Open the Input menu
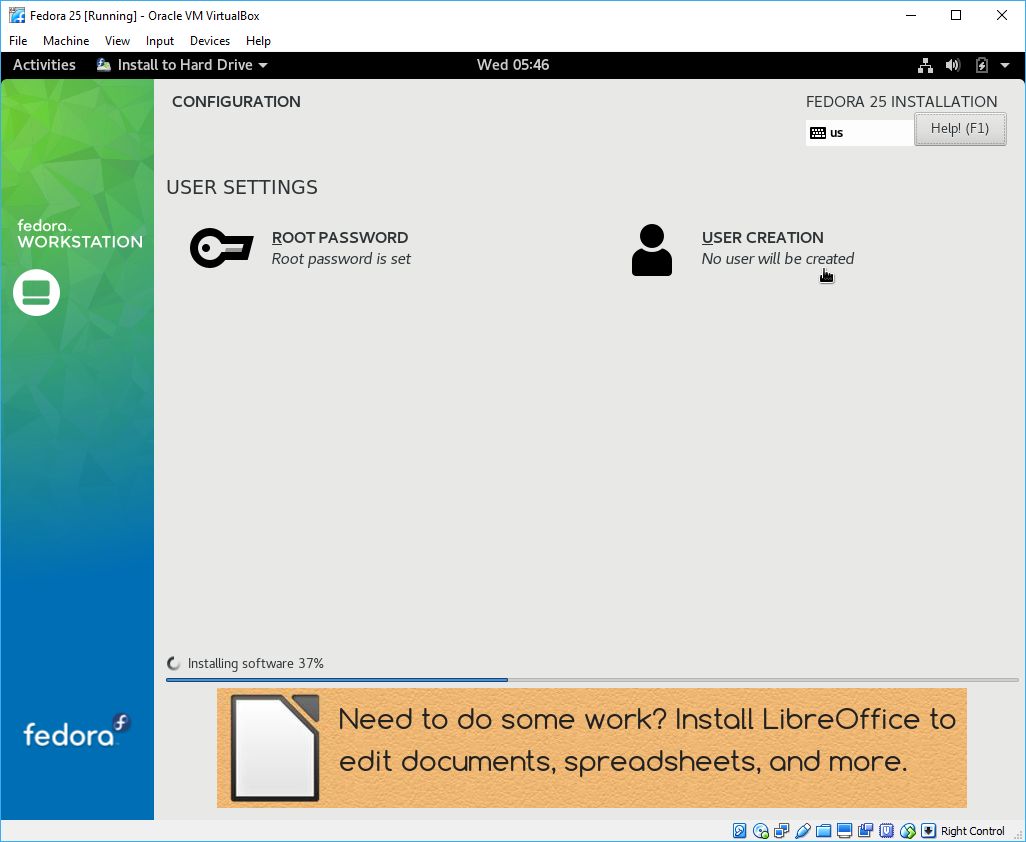This screenshot has width=1026, height=842. coord(160,41)
